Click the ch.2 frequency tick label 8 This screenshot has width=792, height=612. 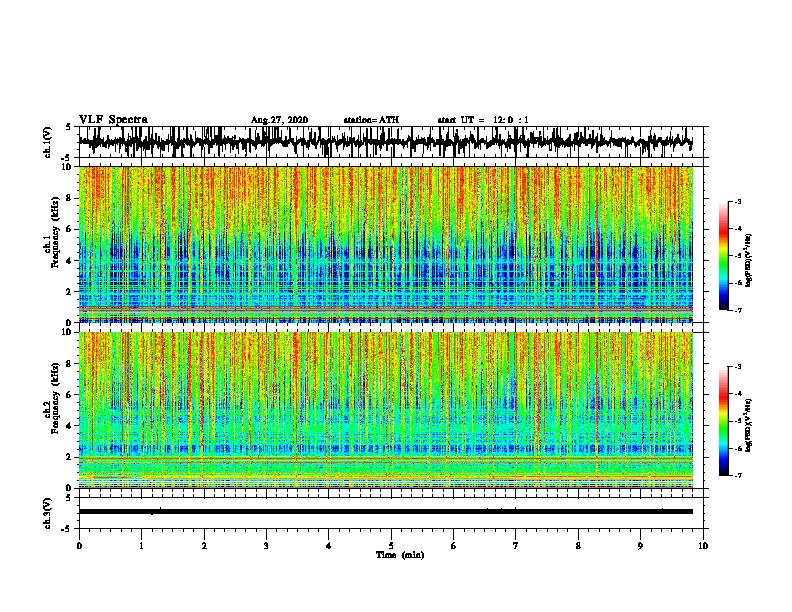pos(71,364)
